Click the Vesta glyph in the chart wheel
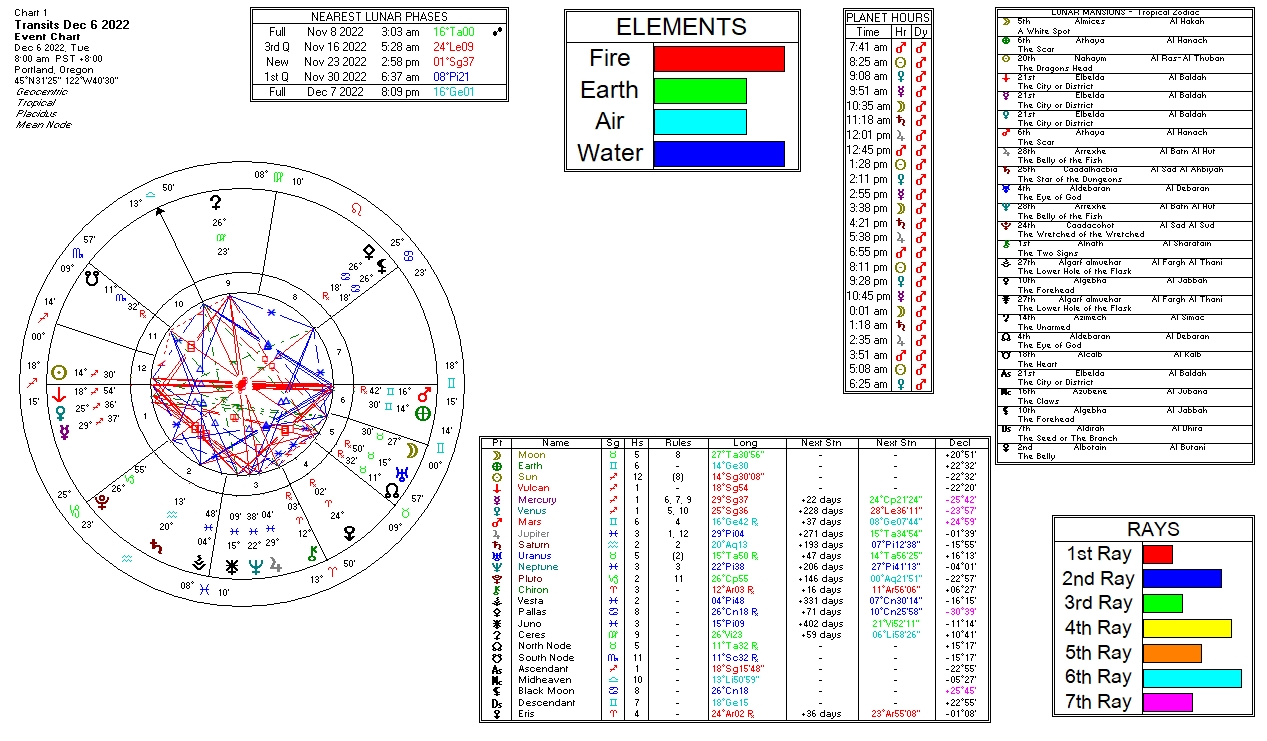The image size is (1267, 741). point(199,564)
